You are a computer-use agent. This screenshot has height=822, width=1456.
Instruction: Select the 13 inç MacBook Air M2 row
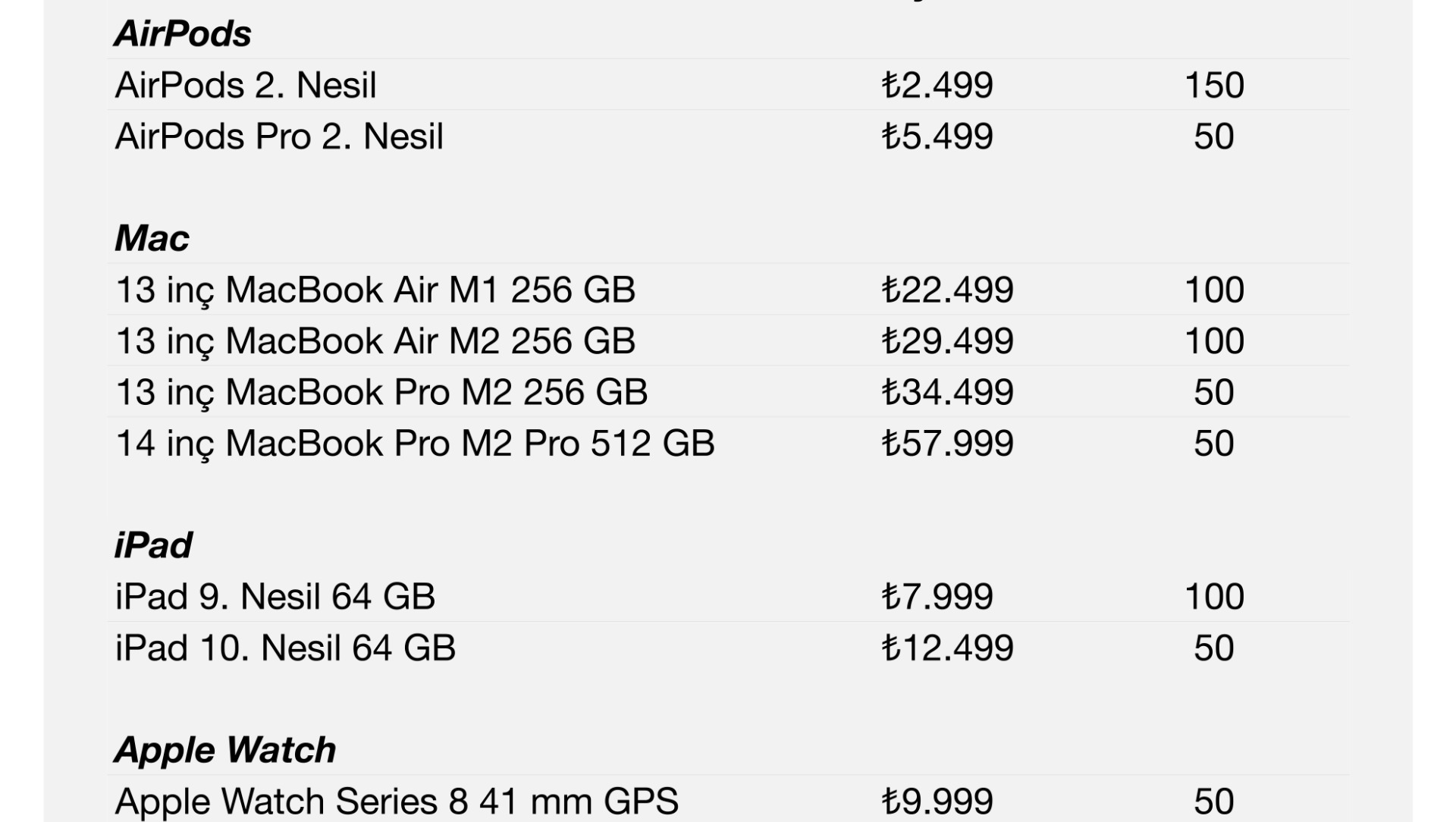coord(728,340)
